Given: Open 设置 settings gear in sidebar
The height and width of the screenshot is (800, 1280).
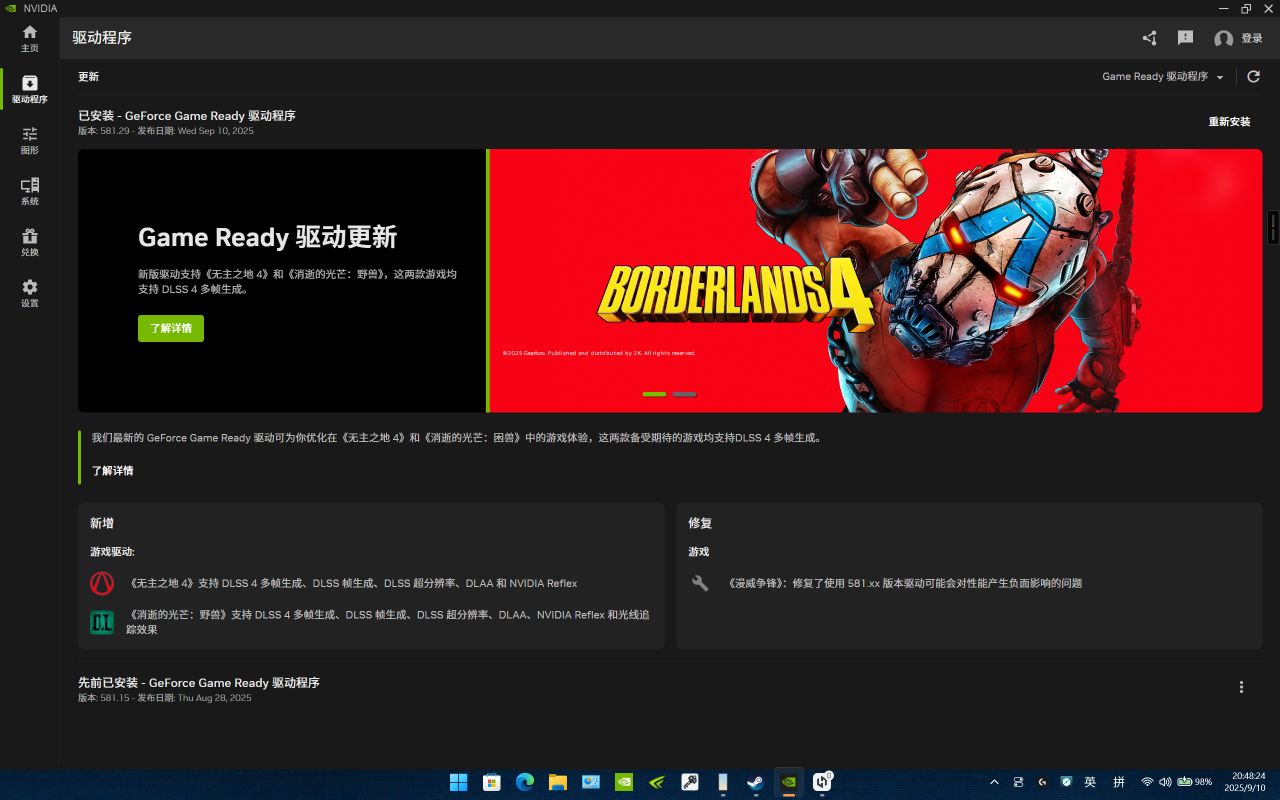Looking at the screenshot, I should coord(30,293).
